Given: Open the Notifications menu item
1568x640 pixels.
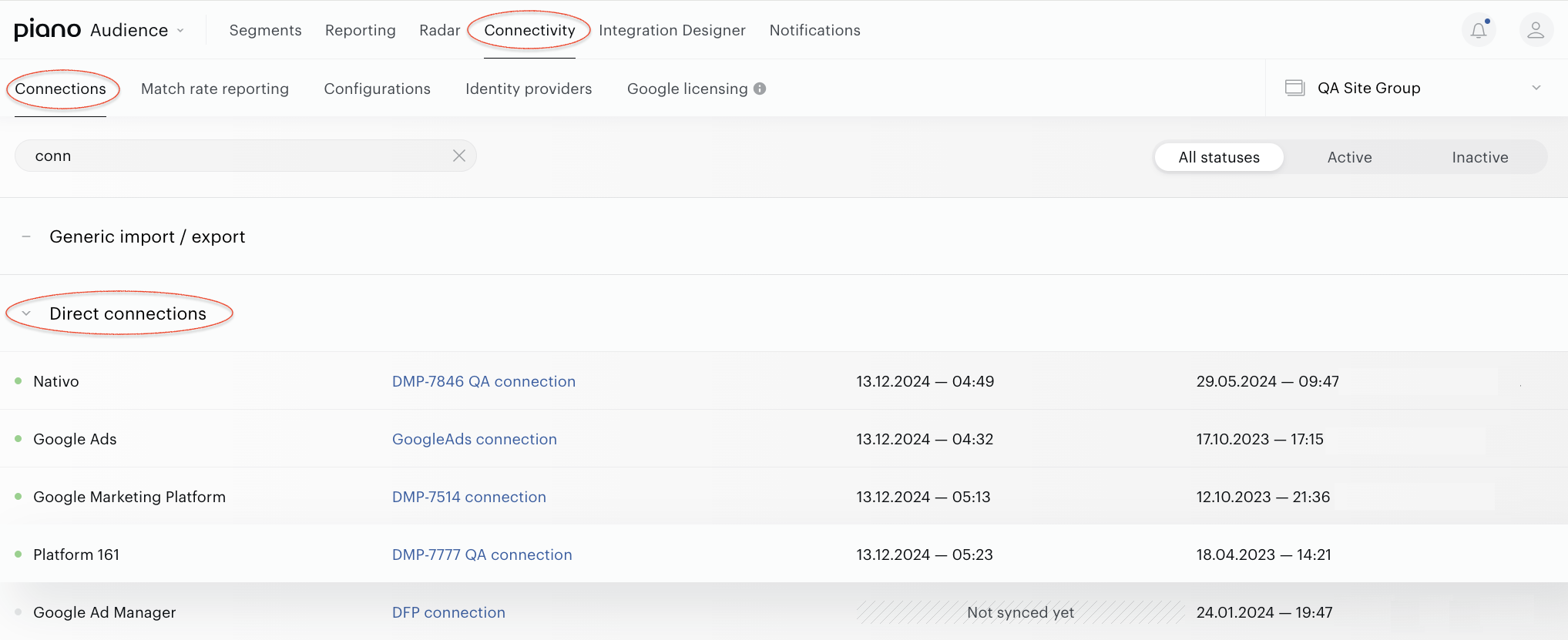Looking at the screenshot, I should (x=814, y=30).
